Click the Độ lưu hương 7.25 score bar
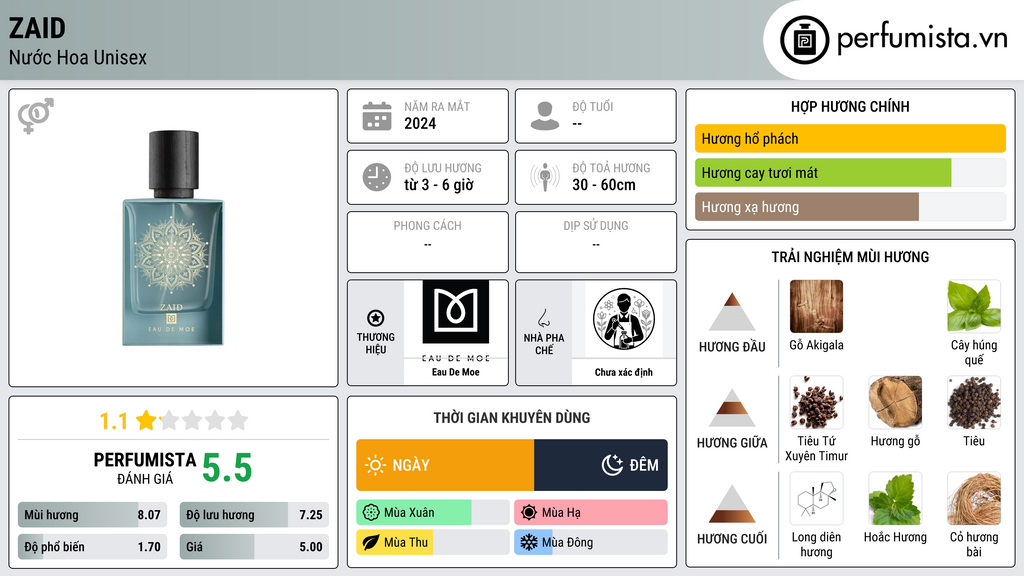1024x576 pixels. point(254,515)
